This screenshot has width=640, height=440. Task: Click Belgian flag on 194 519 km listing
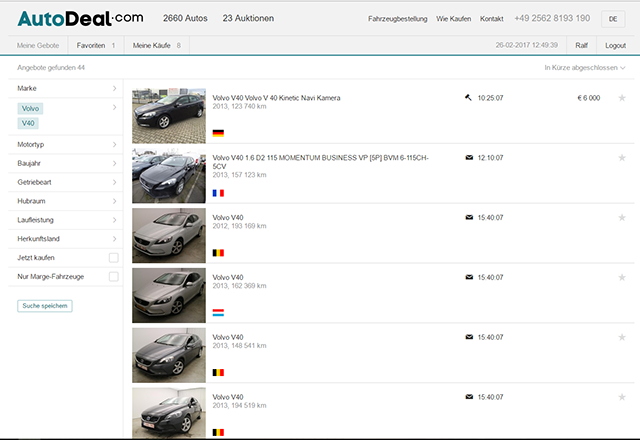tap(218, 432)
